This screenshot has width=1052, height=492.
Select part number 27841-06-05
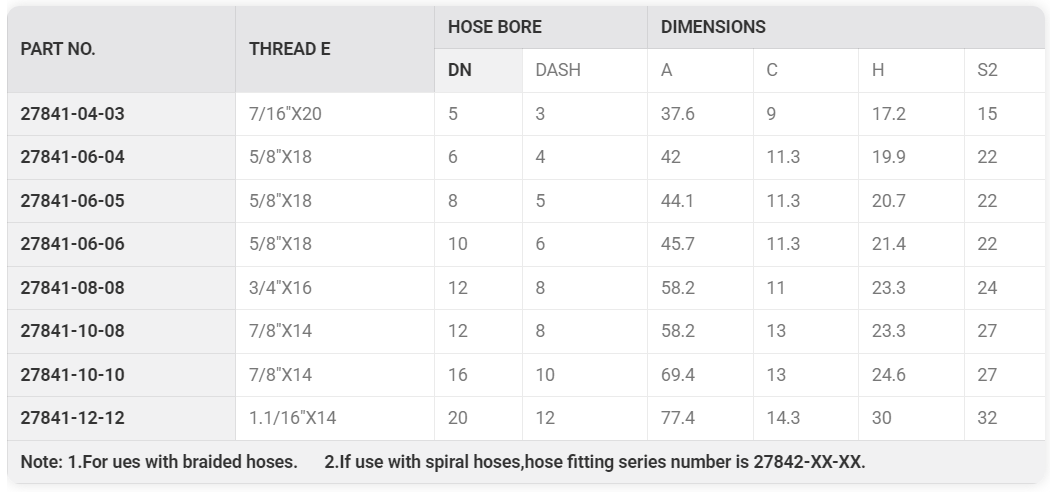pos(72,201)
